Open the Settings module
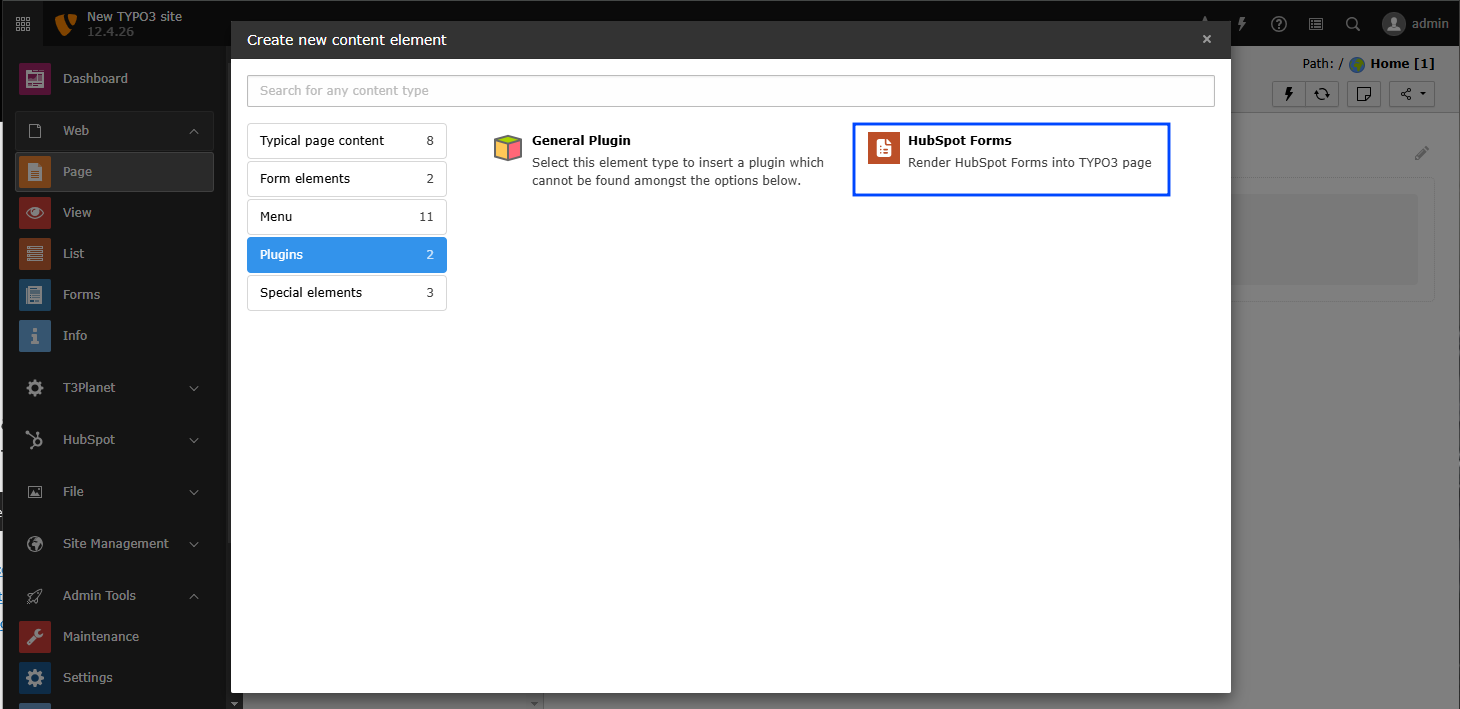 click(x=114, y=678)
